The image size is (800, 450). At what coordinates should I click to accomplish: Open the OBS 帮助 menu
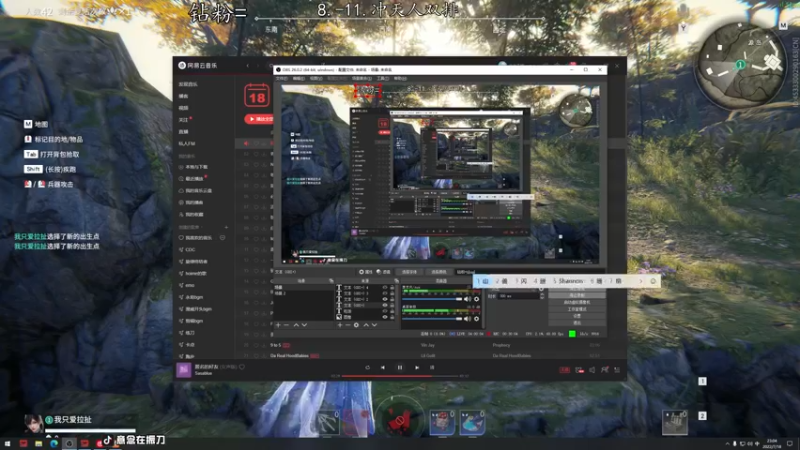click(400, 79)
